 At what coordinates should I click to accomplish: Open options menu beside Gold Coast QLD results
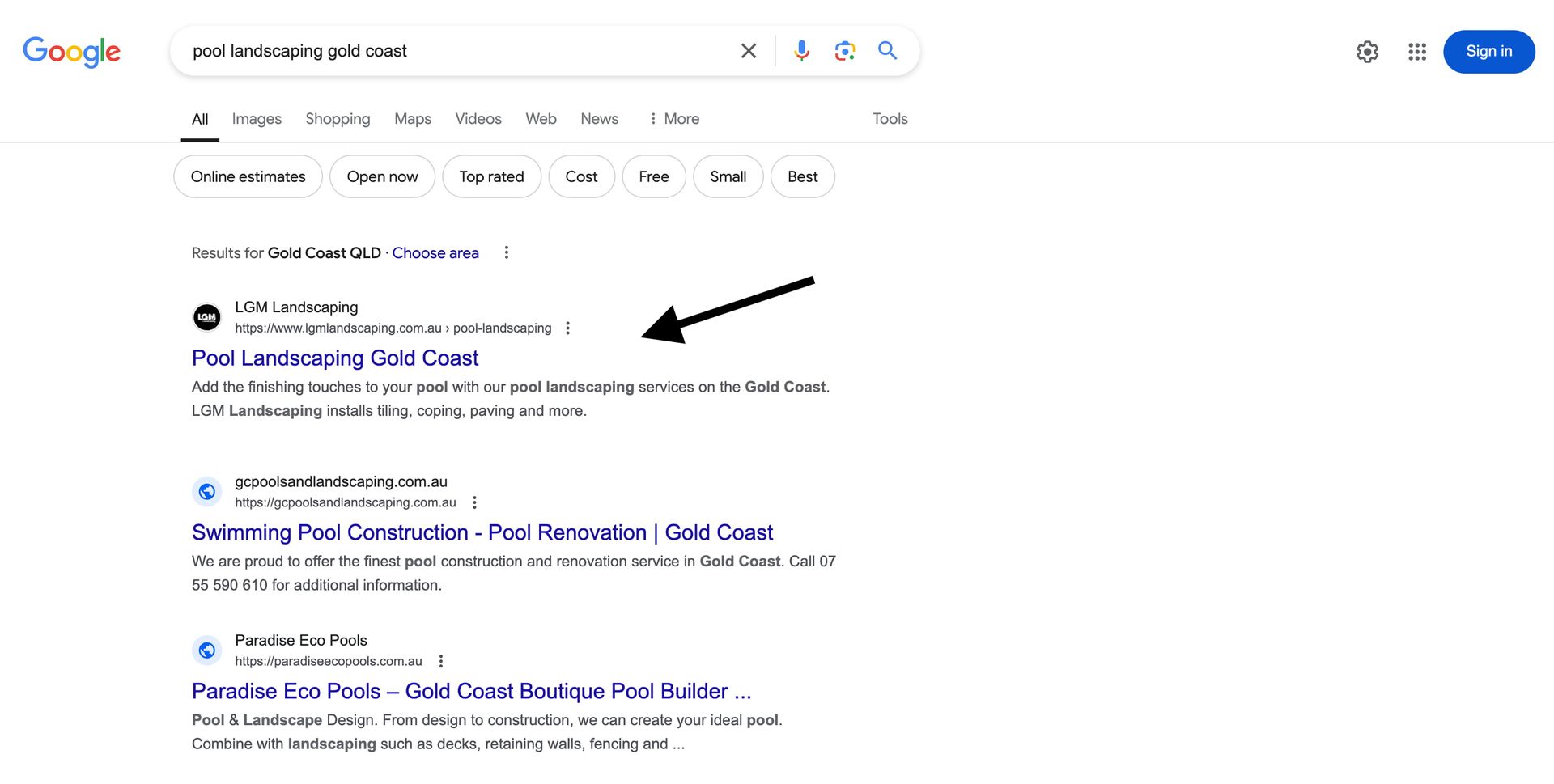pos(506,252)
